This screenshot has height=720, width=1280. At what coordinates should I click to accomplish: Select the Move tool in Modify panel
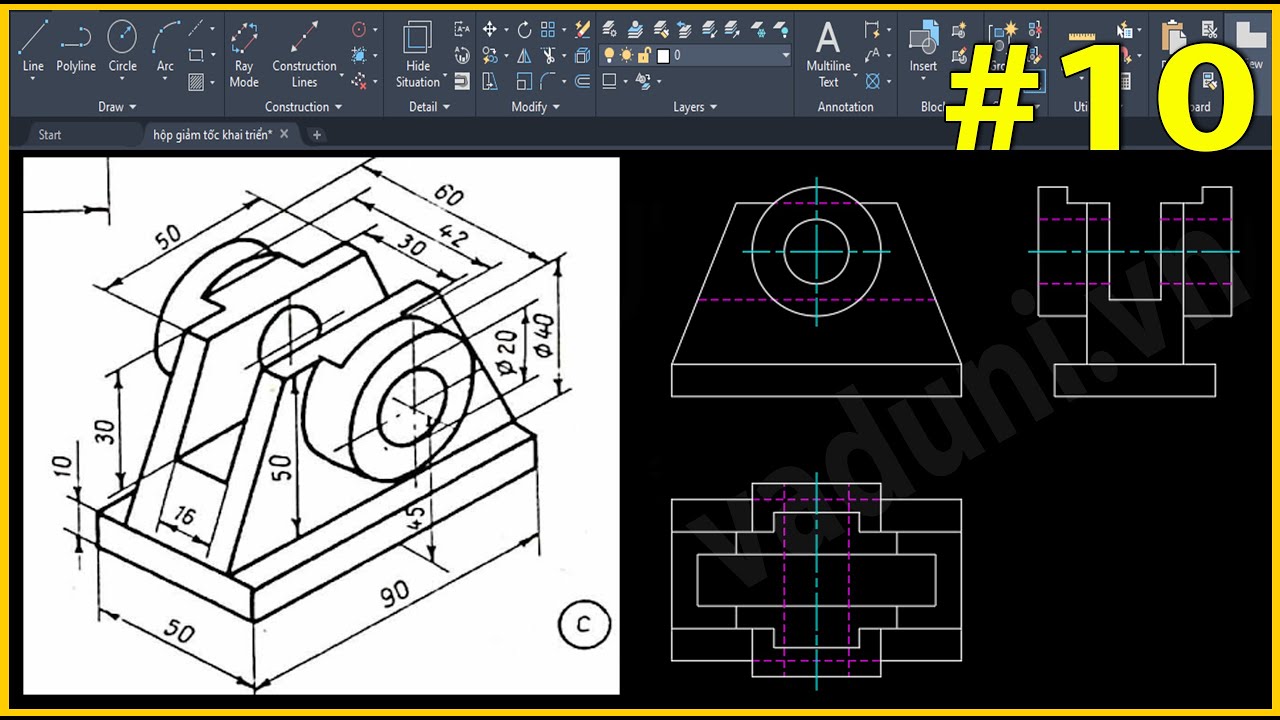[x=489, y=29]
